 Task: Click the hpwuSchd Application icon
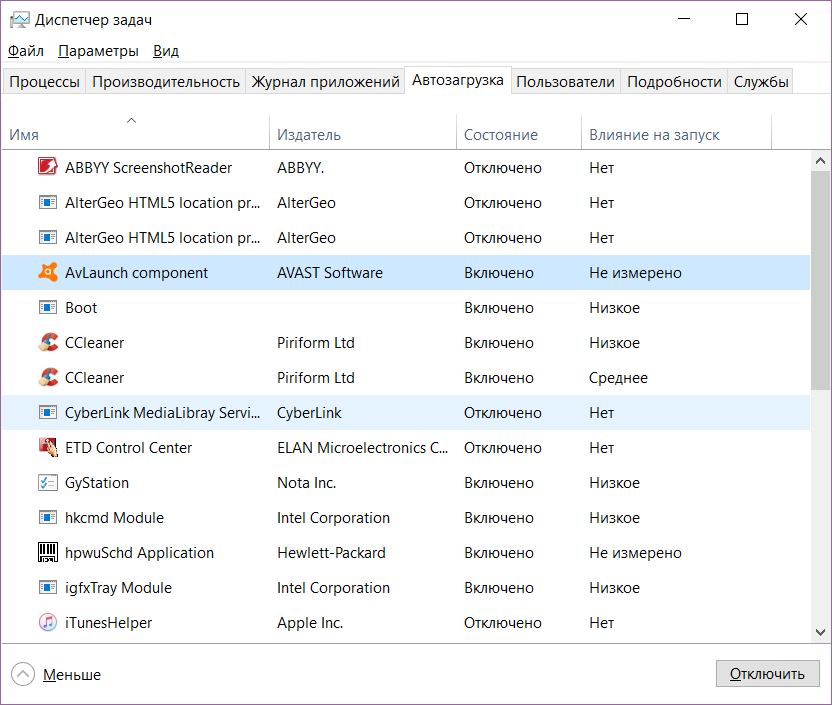[48, 552]
